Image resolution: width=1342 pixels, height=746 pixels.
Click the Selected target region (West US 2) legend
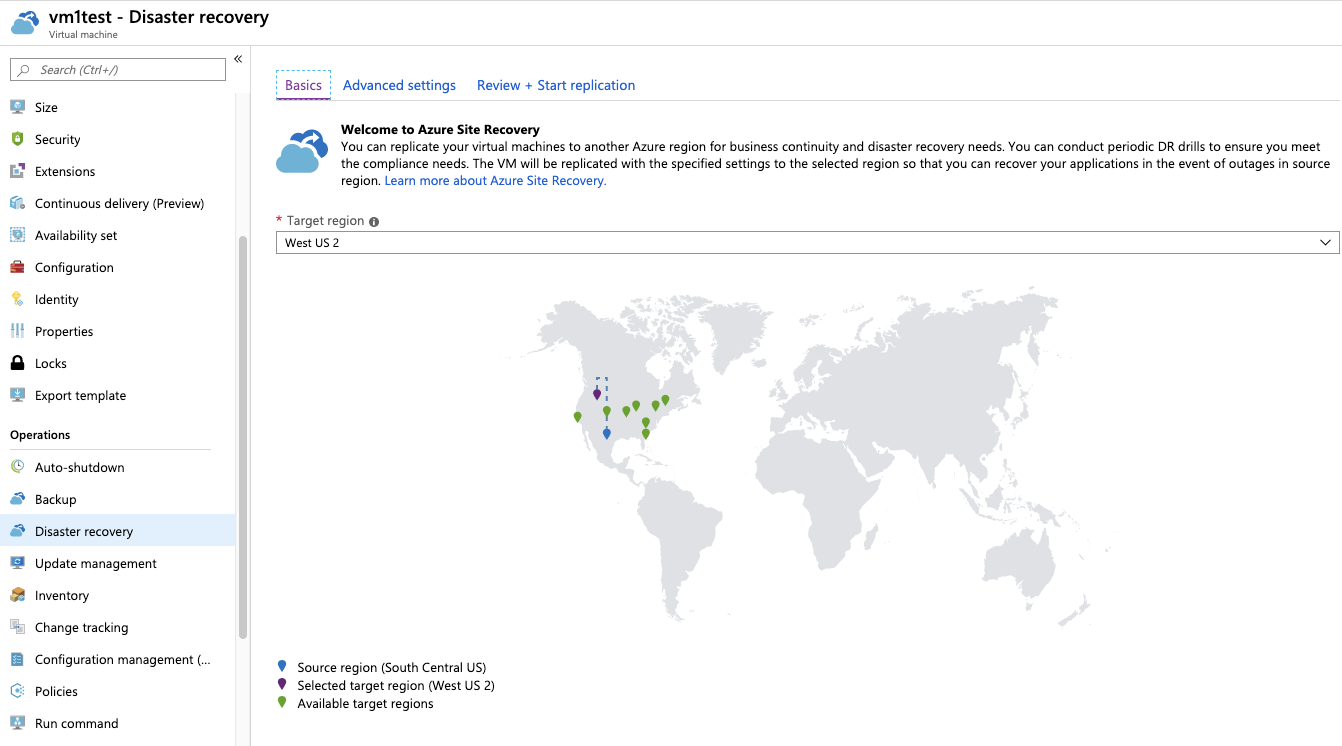(x=396, y=685)
